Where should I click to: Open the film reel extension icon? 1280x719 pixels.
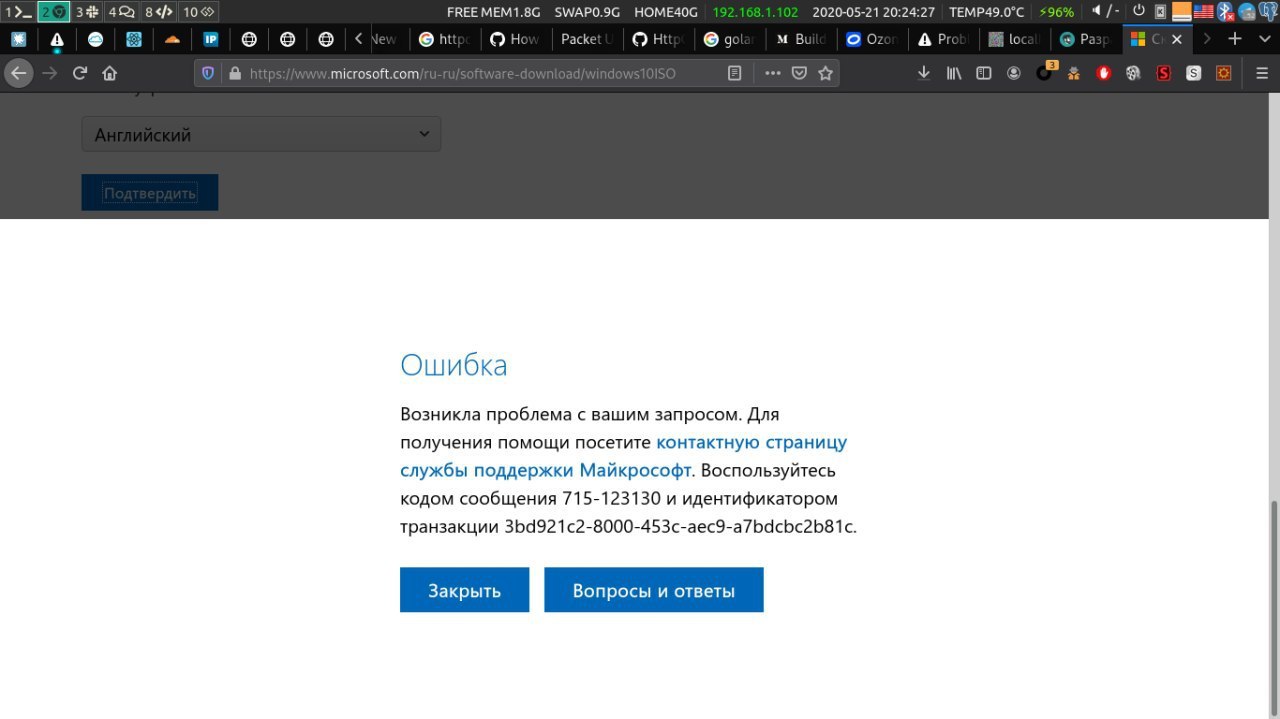(x=1134, y=73)
